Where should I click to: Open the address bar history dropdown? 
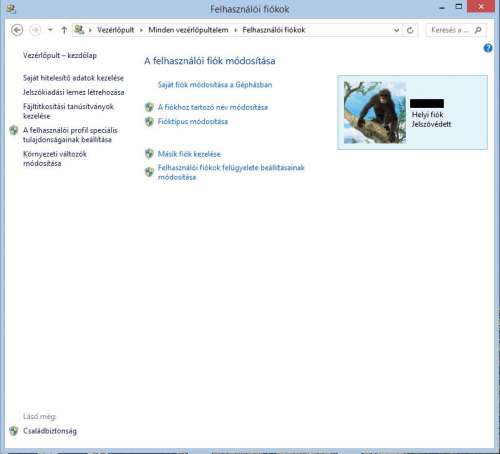coord(396,30)
